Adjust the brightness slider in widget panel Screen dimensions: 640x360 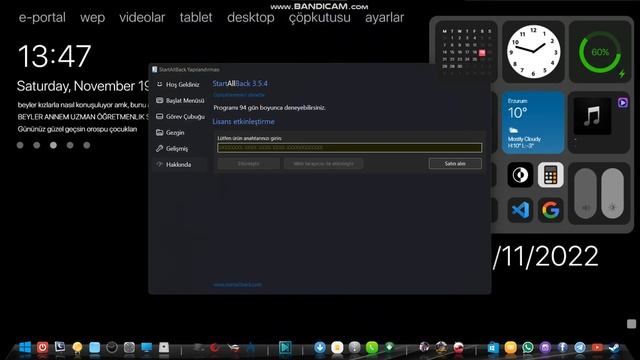pos(612,193)
